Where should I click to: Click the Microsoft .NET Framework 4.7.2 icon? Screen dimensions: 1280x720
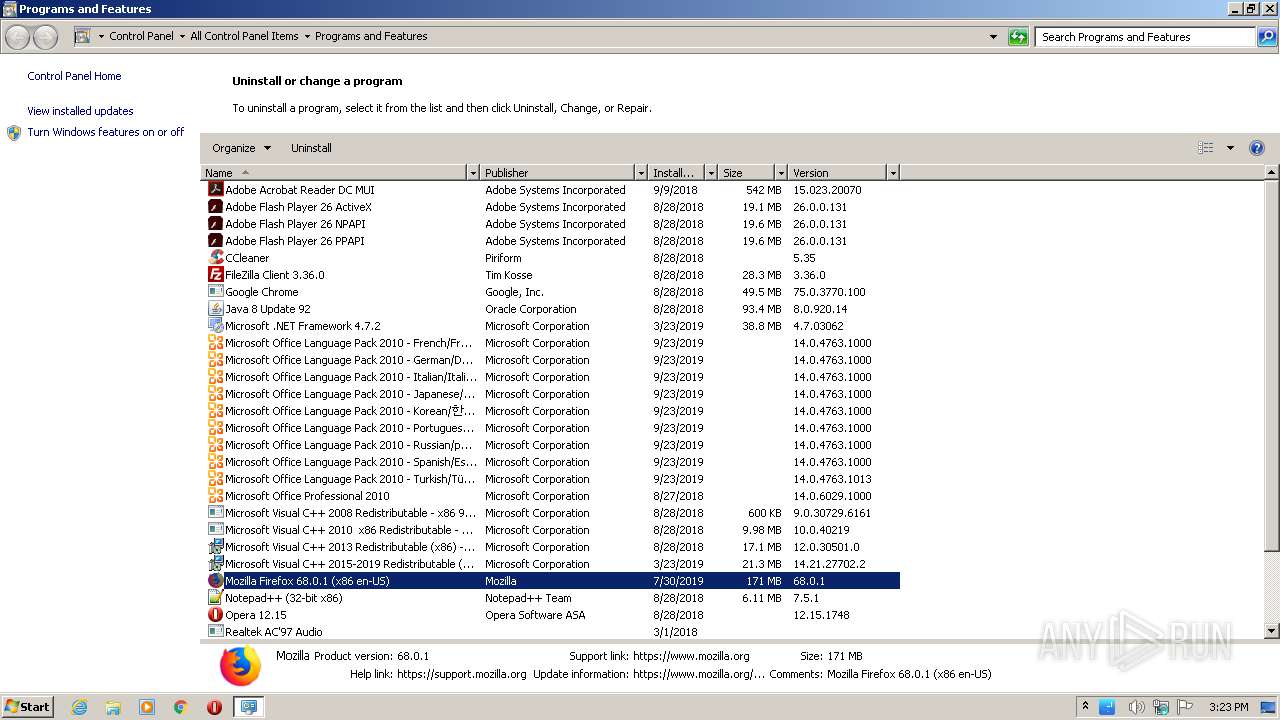[x=215, y=326]
